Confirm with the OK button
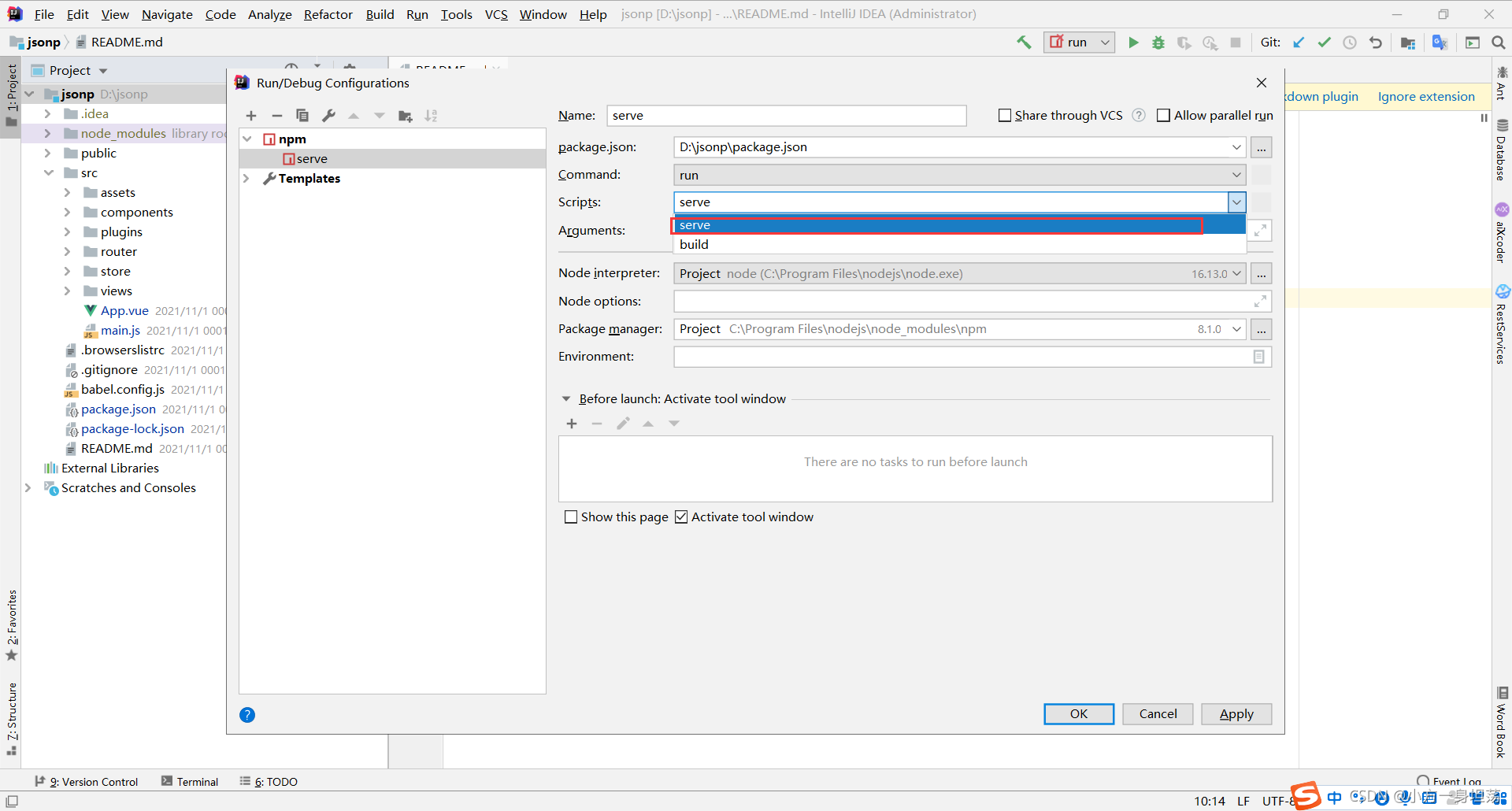The width and height of the screenshot is (1512, 811). (1079, 714)
